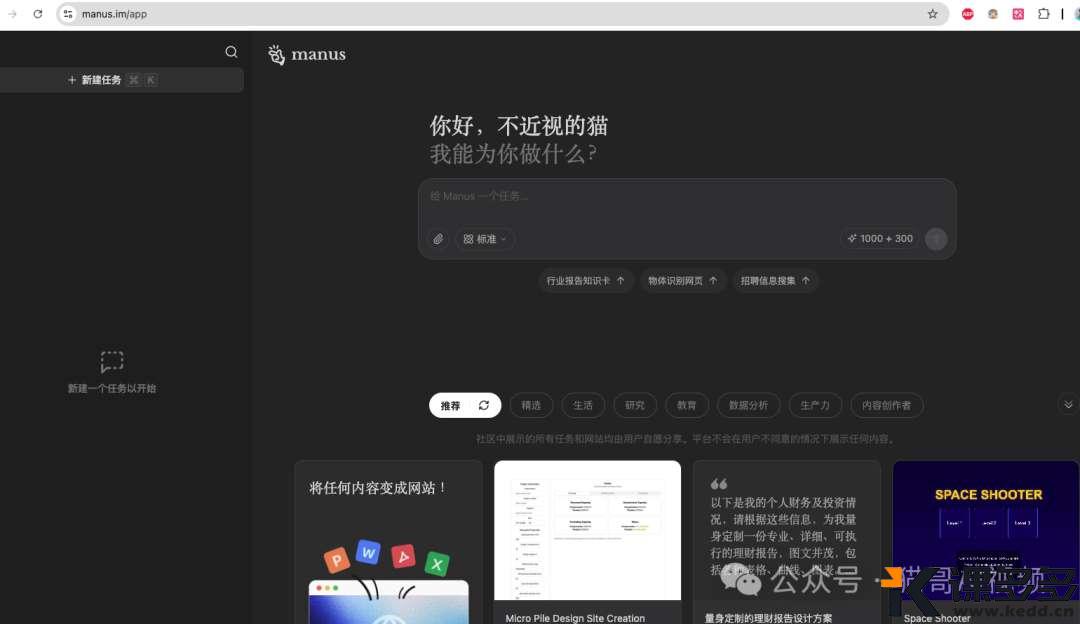Send the task with the arrow button

tap(936, 239)
